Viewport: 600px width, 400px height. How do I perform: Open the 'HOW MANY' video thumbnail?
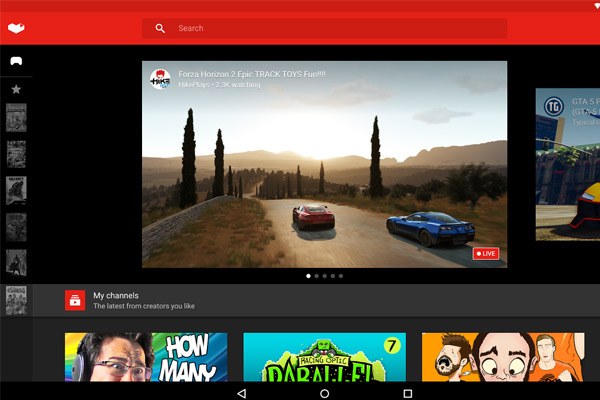coord(146,357)
